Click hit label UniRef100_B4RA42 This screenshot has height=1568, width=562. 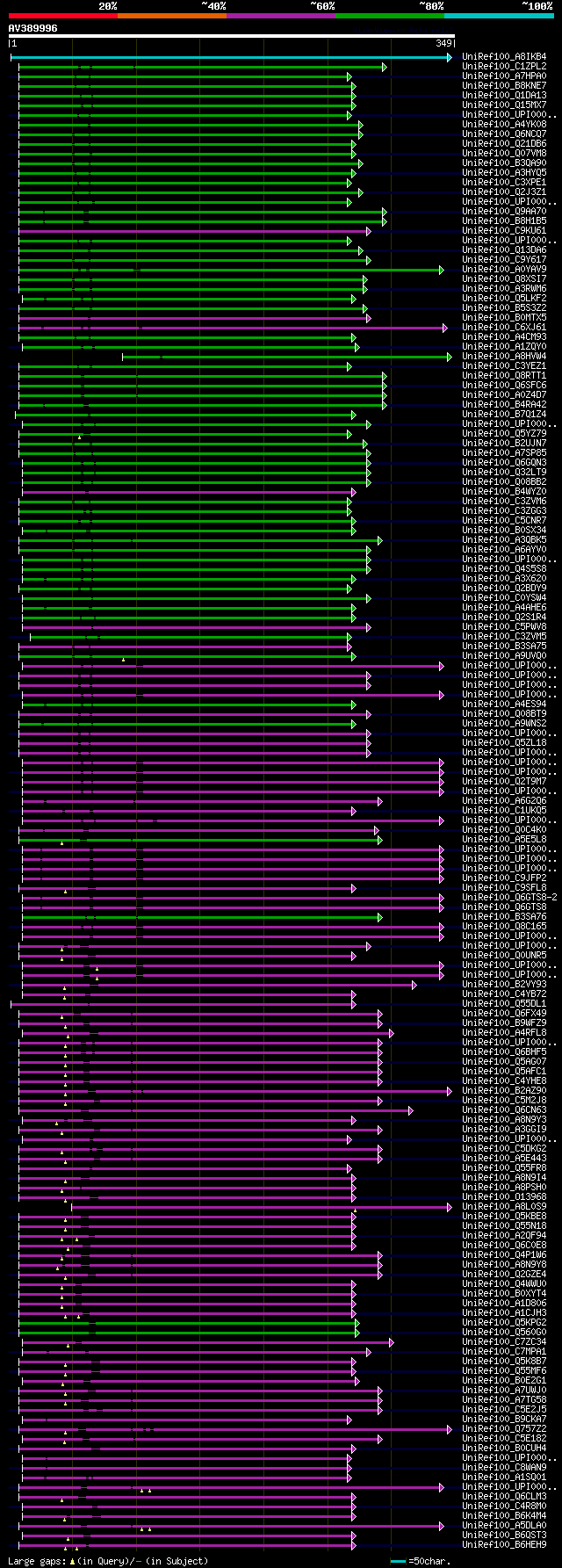click(x=505, y=405)
